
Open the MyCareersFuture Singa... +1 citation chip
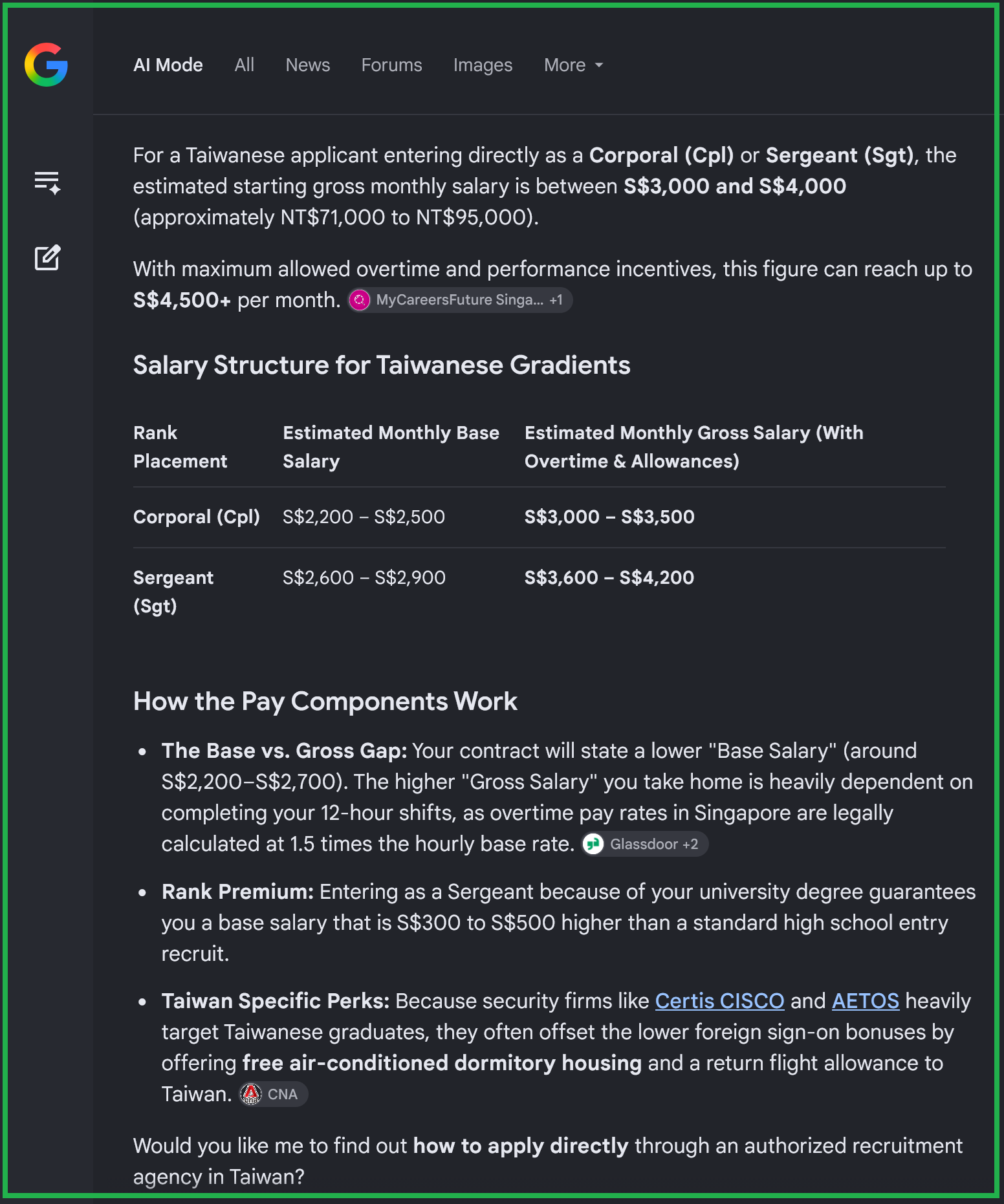click(x=460, y=300)
